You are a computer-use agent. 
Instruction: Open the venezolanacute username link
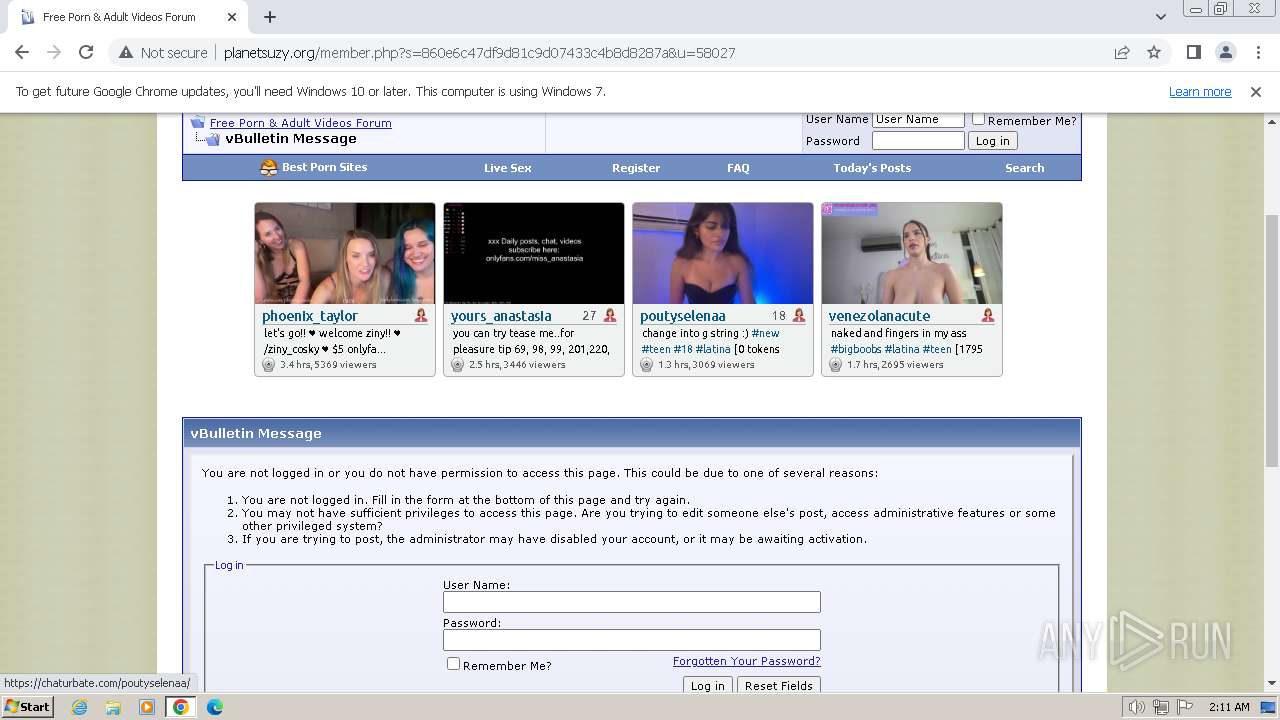(x=879, y=316)
